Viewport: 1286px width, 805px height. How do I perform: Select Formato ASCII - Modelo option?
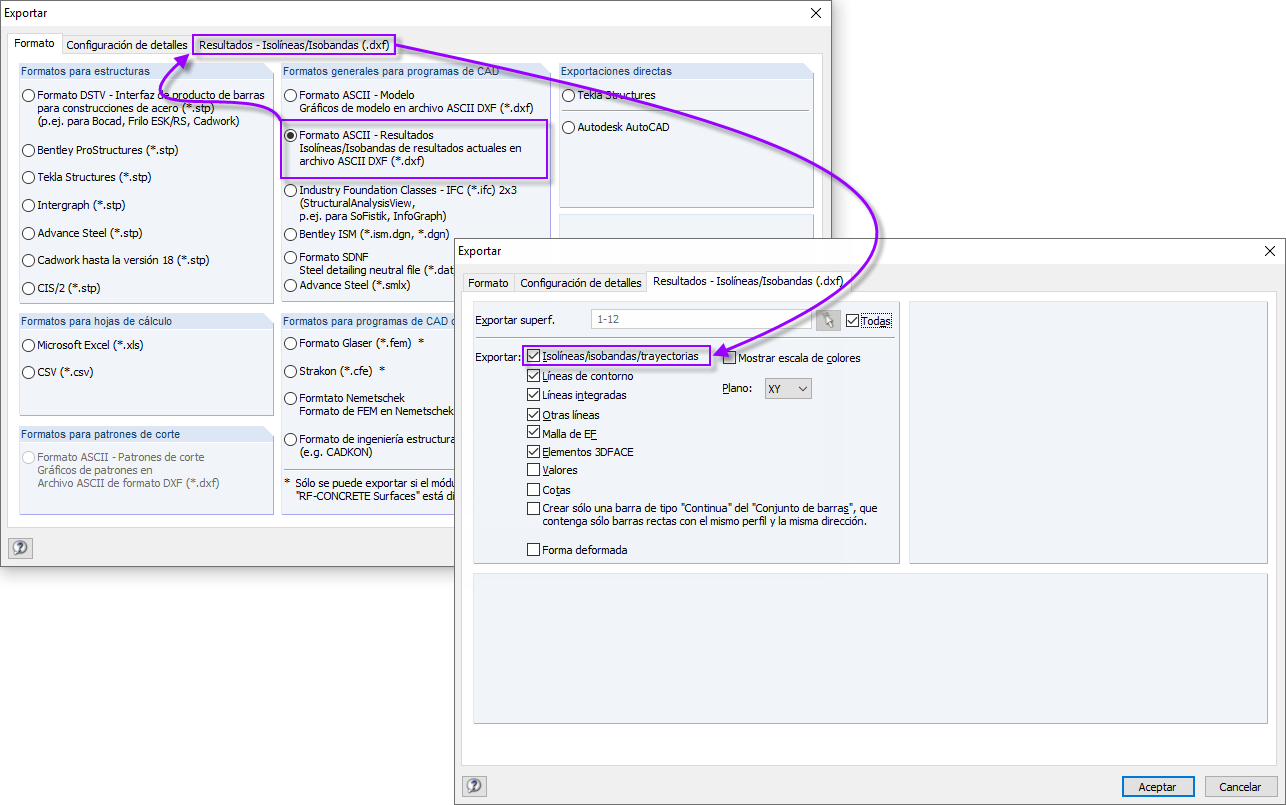pyautogui.click(x=290, y=95)
